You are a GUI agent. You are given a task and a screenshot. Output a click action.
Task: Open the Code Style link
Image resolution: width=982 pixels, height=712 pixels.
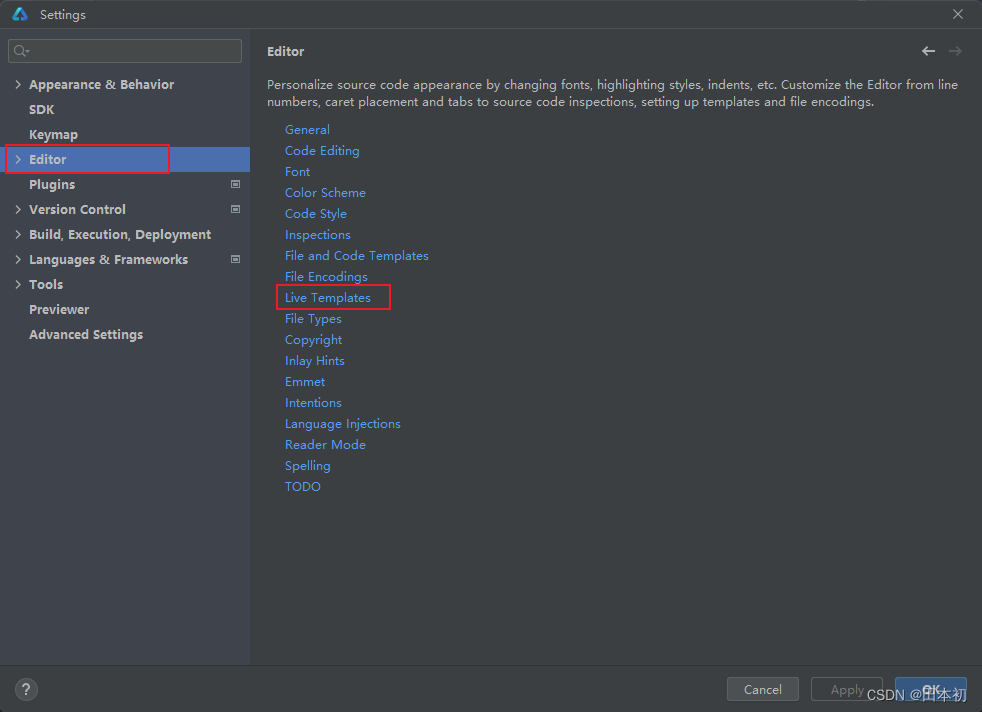316,214
